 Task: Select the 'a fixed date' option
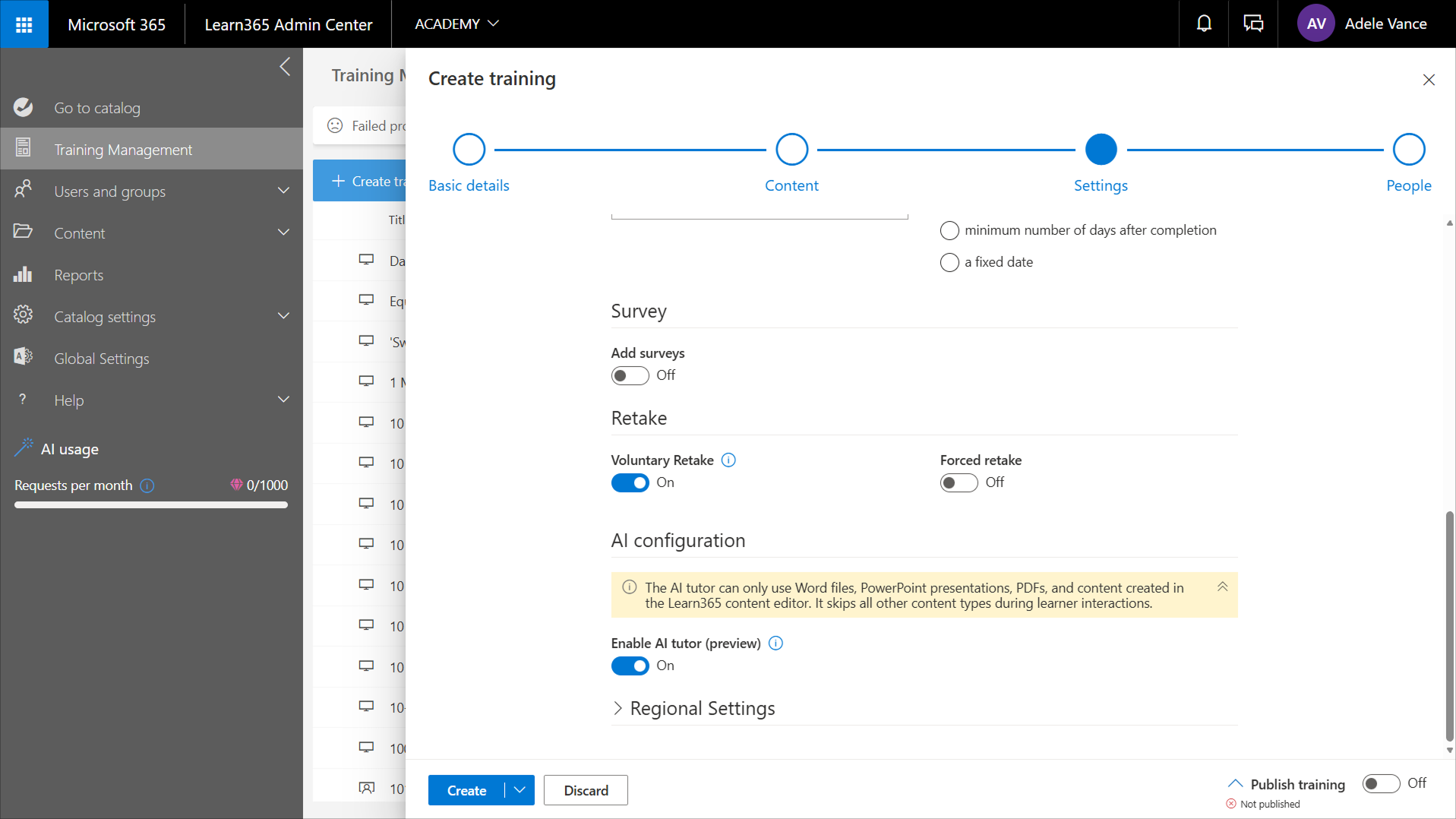pos(949,263)
